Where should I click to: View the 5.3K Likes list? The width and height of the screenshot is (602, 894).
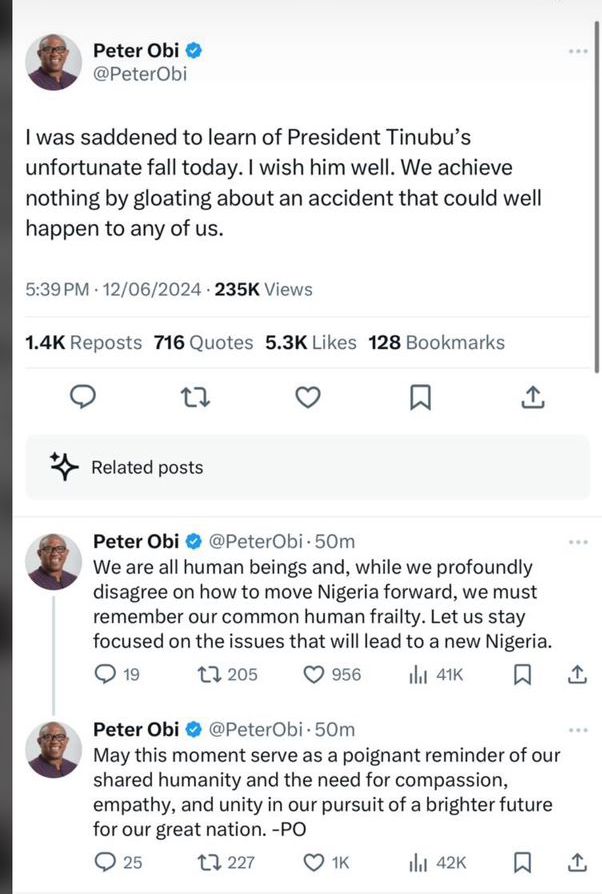pos(311,343)
